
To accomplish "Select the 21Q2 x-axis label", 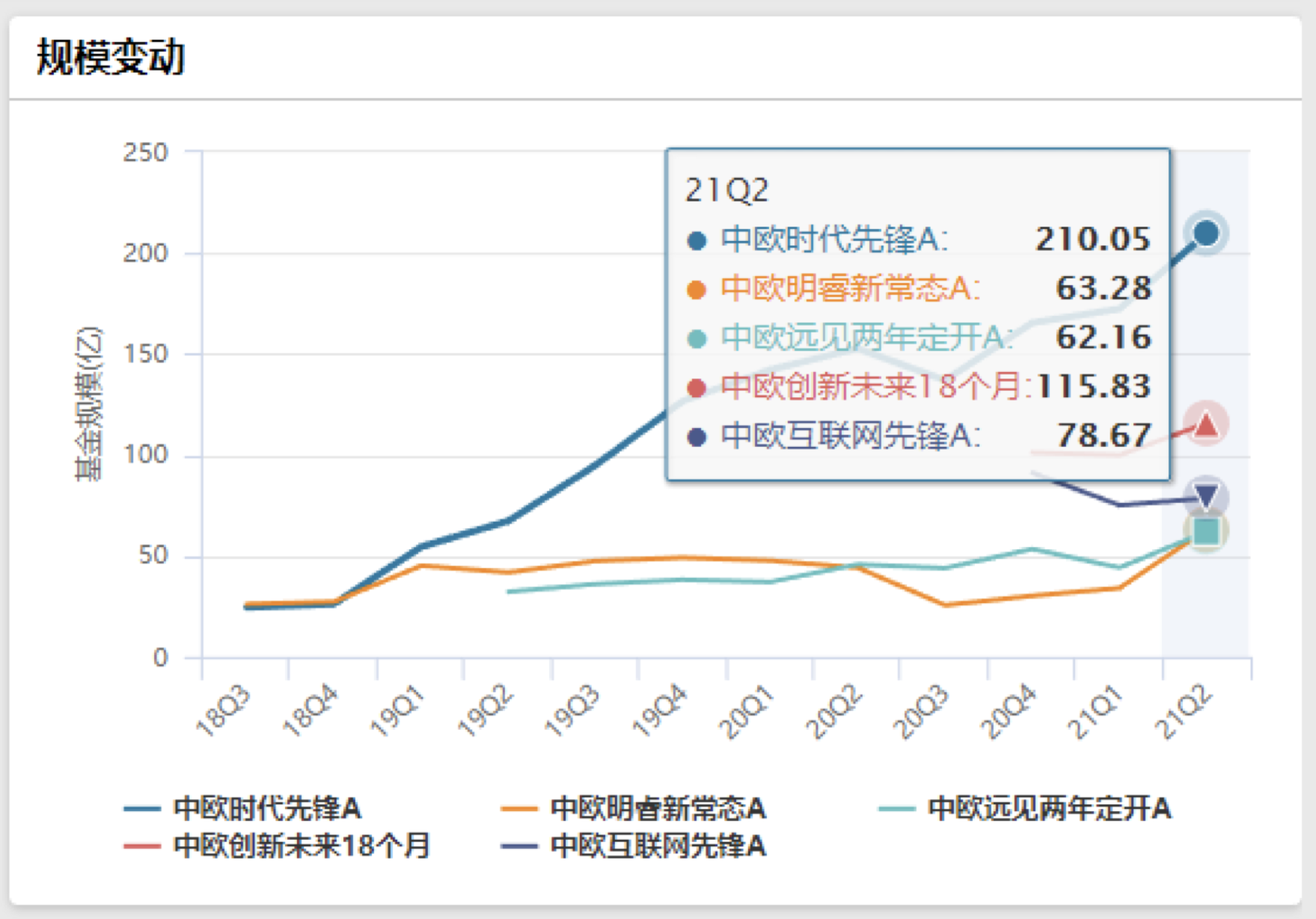I will tap(1184, 711).
